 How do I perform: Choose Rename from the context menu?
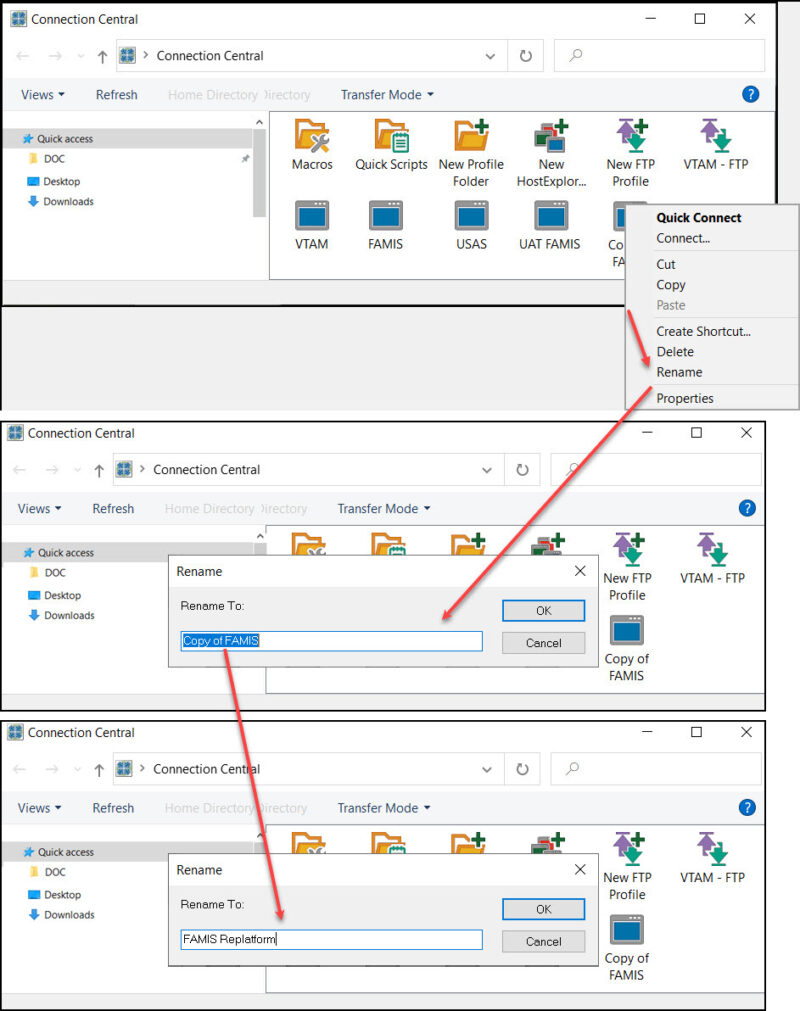(x=679, y=371)
